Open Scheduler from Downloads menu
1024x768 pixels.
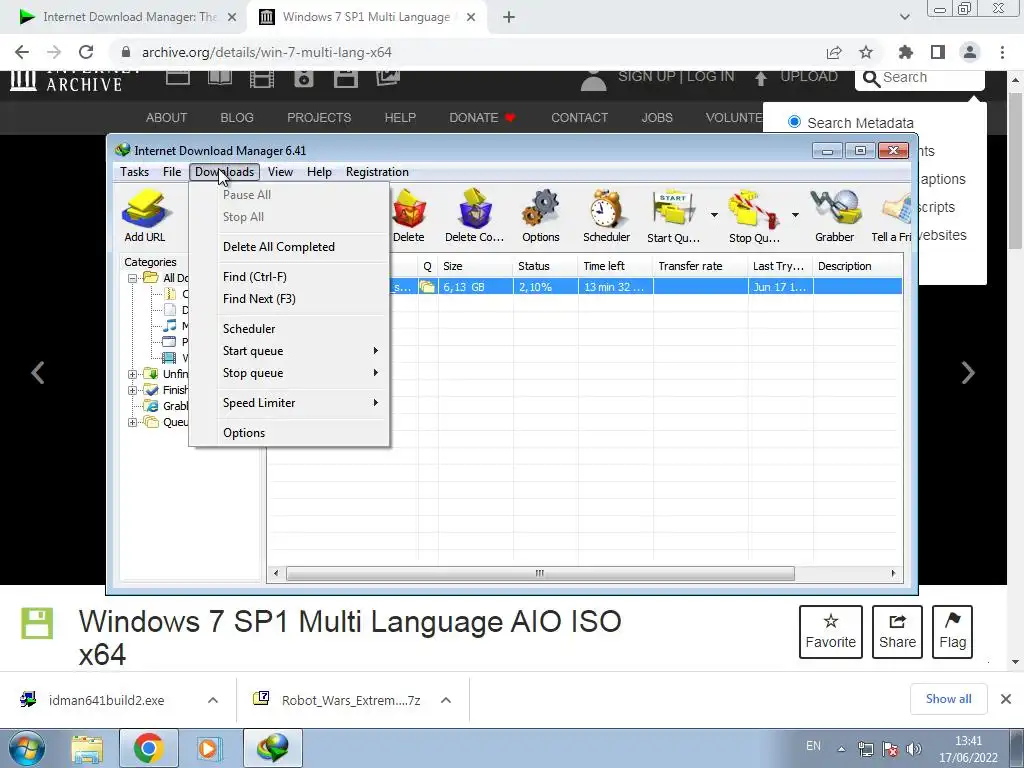(x=289, y=329)
